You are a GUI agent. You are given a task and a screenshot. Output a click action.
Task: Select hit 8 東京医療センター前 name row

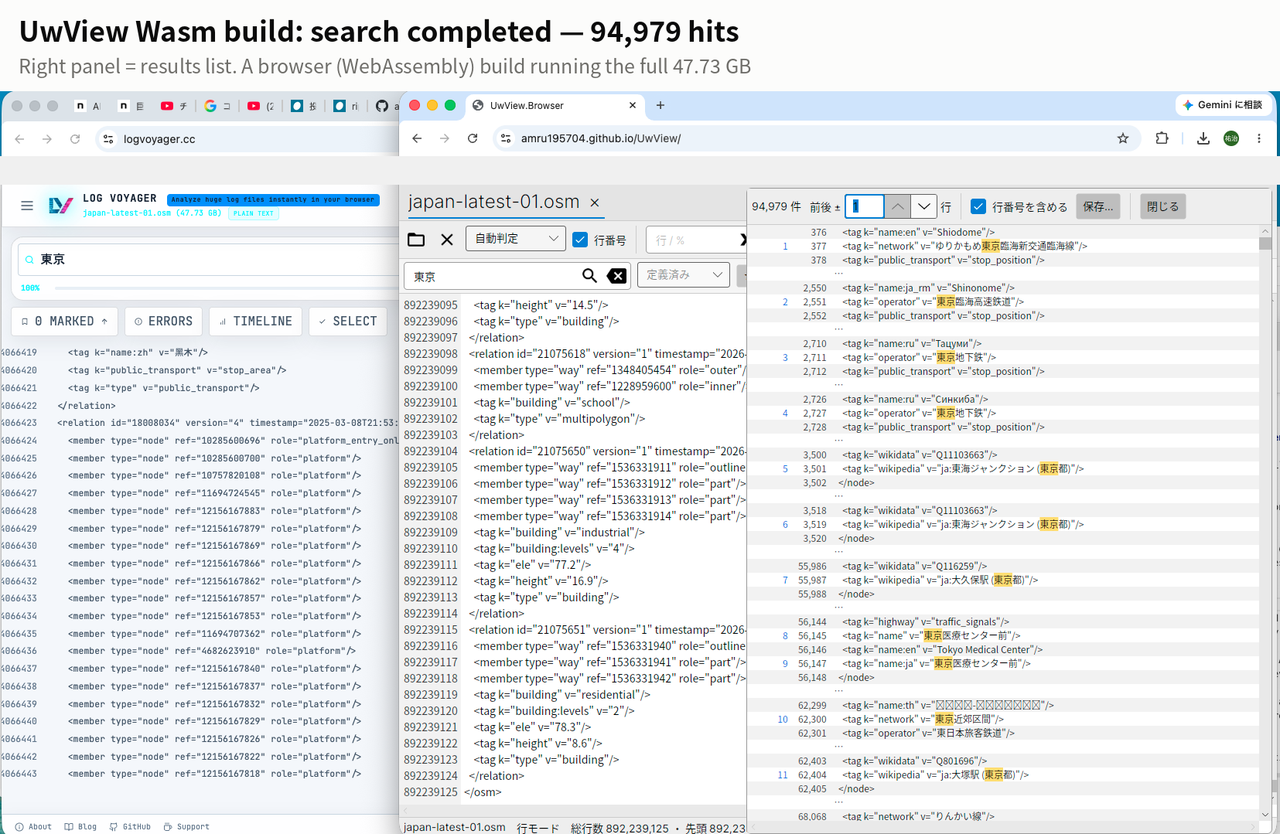click(1003, 635)
